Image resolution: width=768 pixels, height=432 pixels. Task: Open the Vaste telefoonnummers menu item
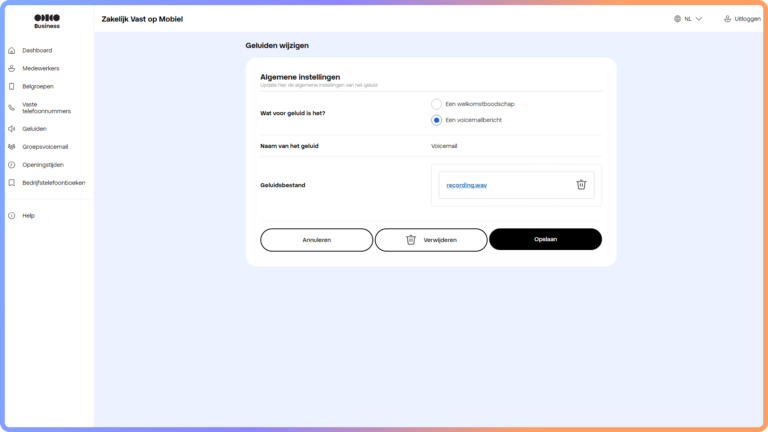pos(47,108)
